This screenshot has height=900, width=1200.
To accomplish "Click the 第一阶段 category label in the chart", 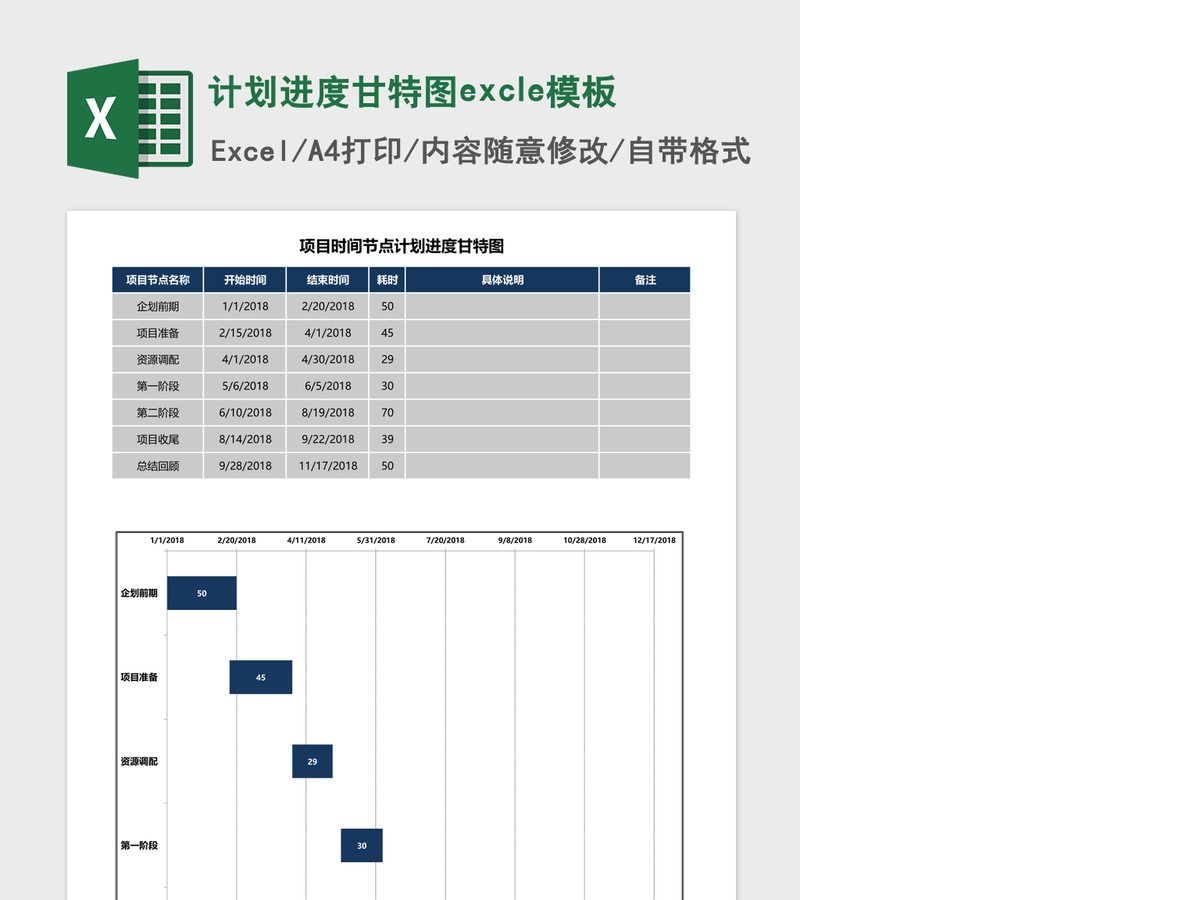I will tap(139, 845).
